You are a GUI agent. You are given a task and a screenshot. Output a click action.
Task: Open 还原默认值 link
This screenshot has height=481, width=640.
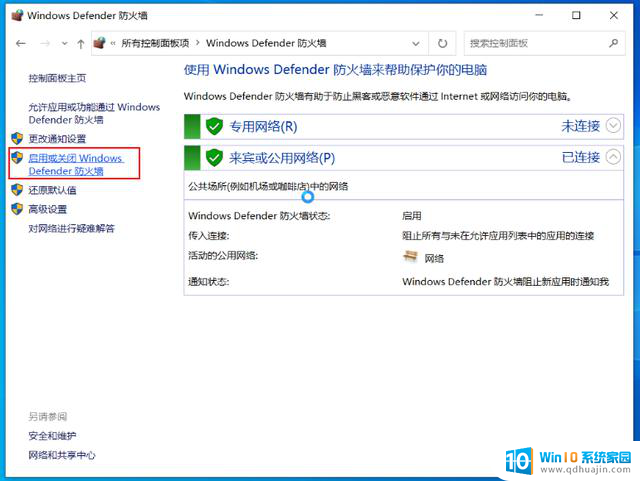coord(52,190)
